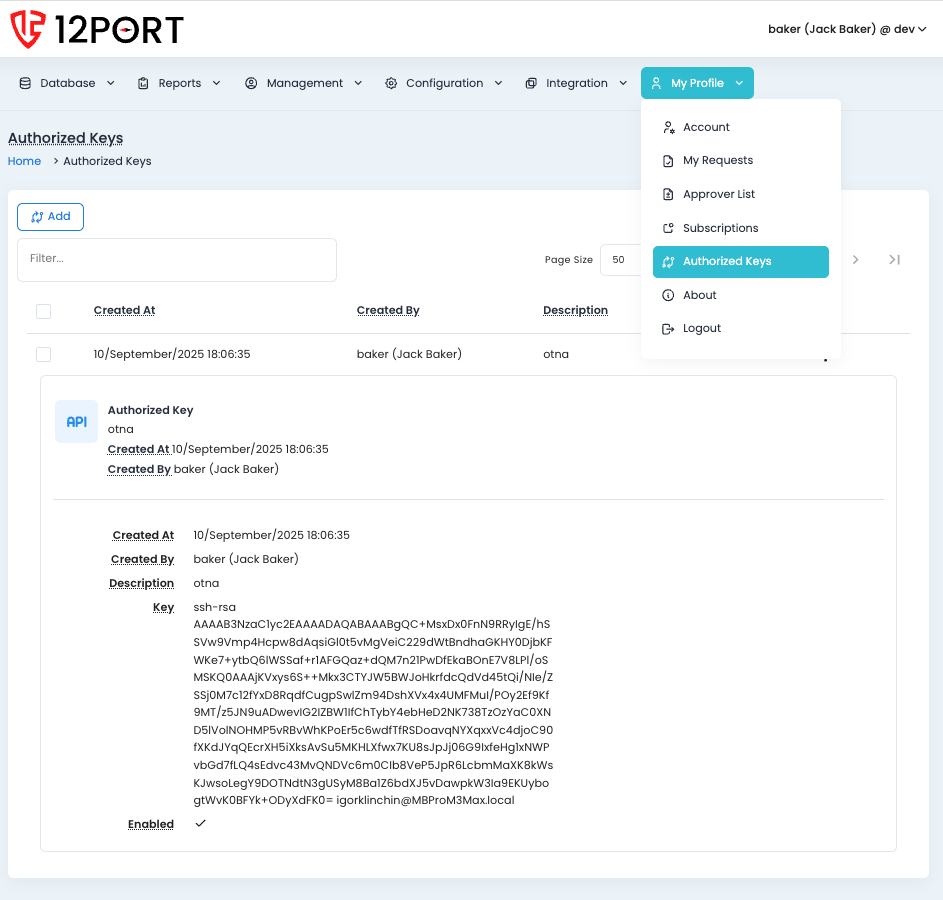Expand the Reports menu

[x=179, y=83]
